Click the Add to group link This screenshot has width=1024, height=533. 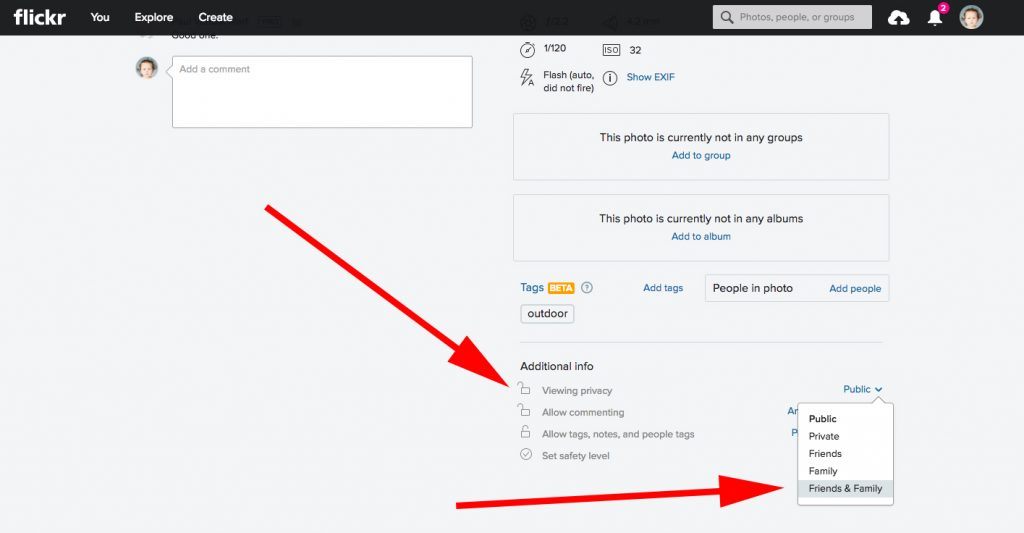(701, 156)
